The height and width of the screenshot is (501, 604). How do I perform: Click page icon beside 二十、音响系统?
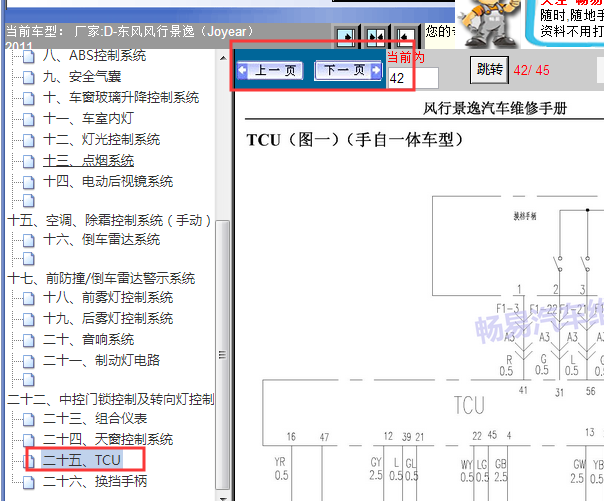pos(28,340)
